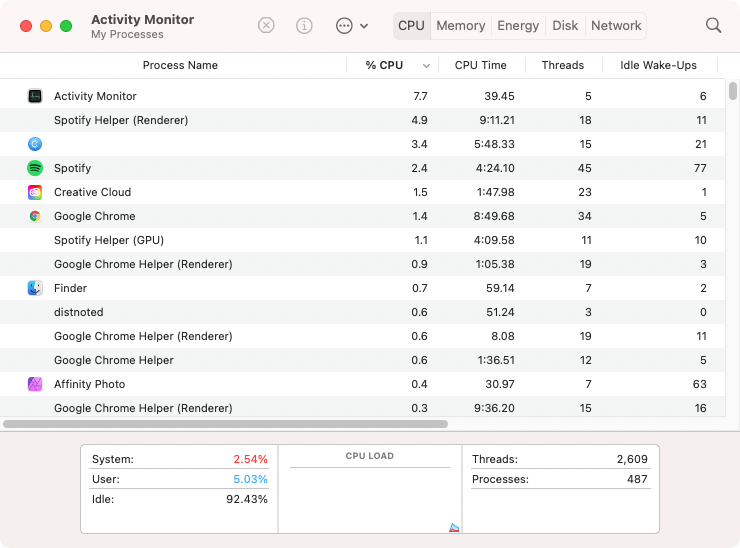Sort by % CPU column header

(x=384, y=65)
